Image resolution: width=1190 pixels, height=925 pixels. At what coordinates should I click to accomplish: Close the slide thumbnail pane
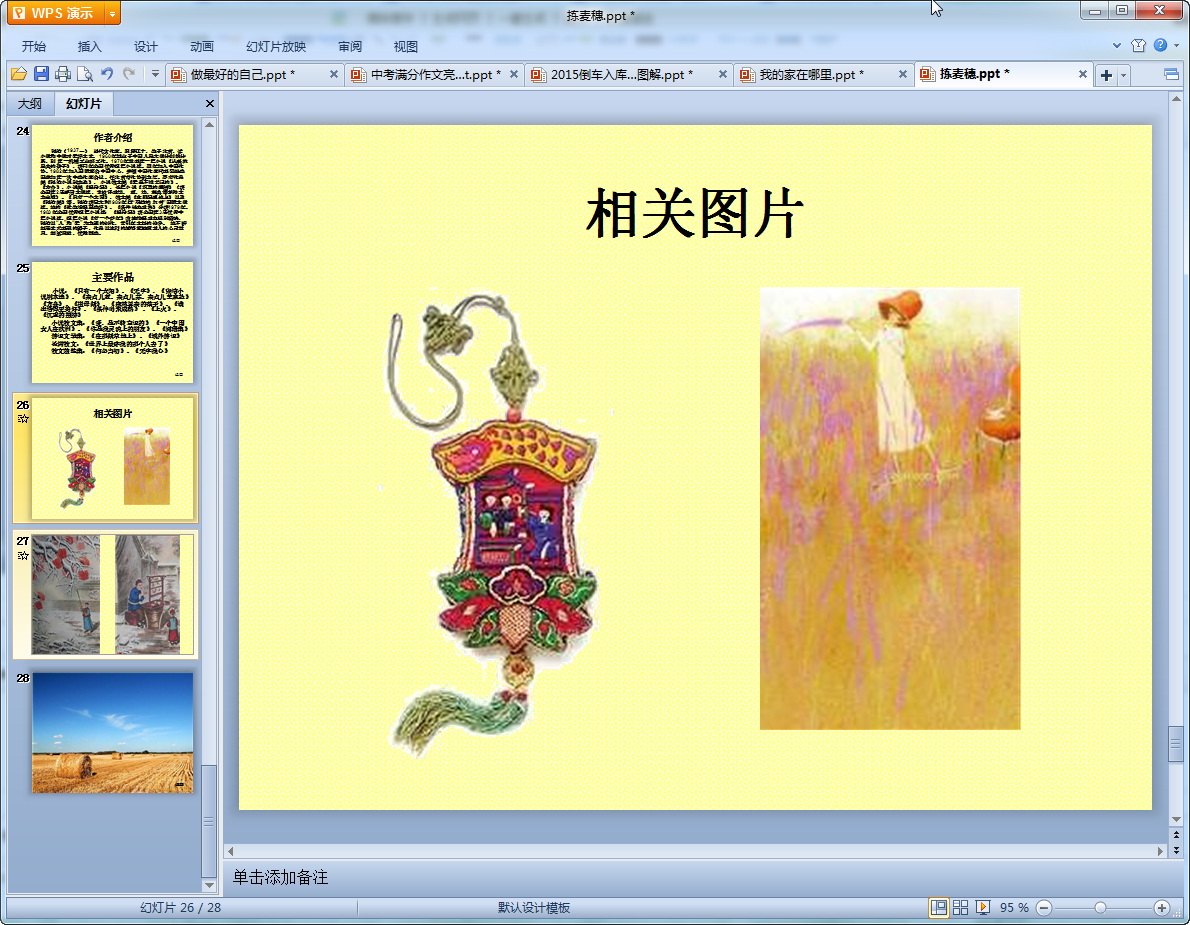click(x=210, y=103)
